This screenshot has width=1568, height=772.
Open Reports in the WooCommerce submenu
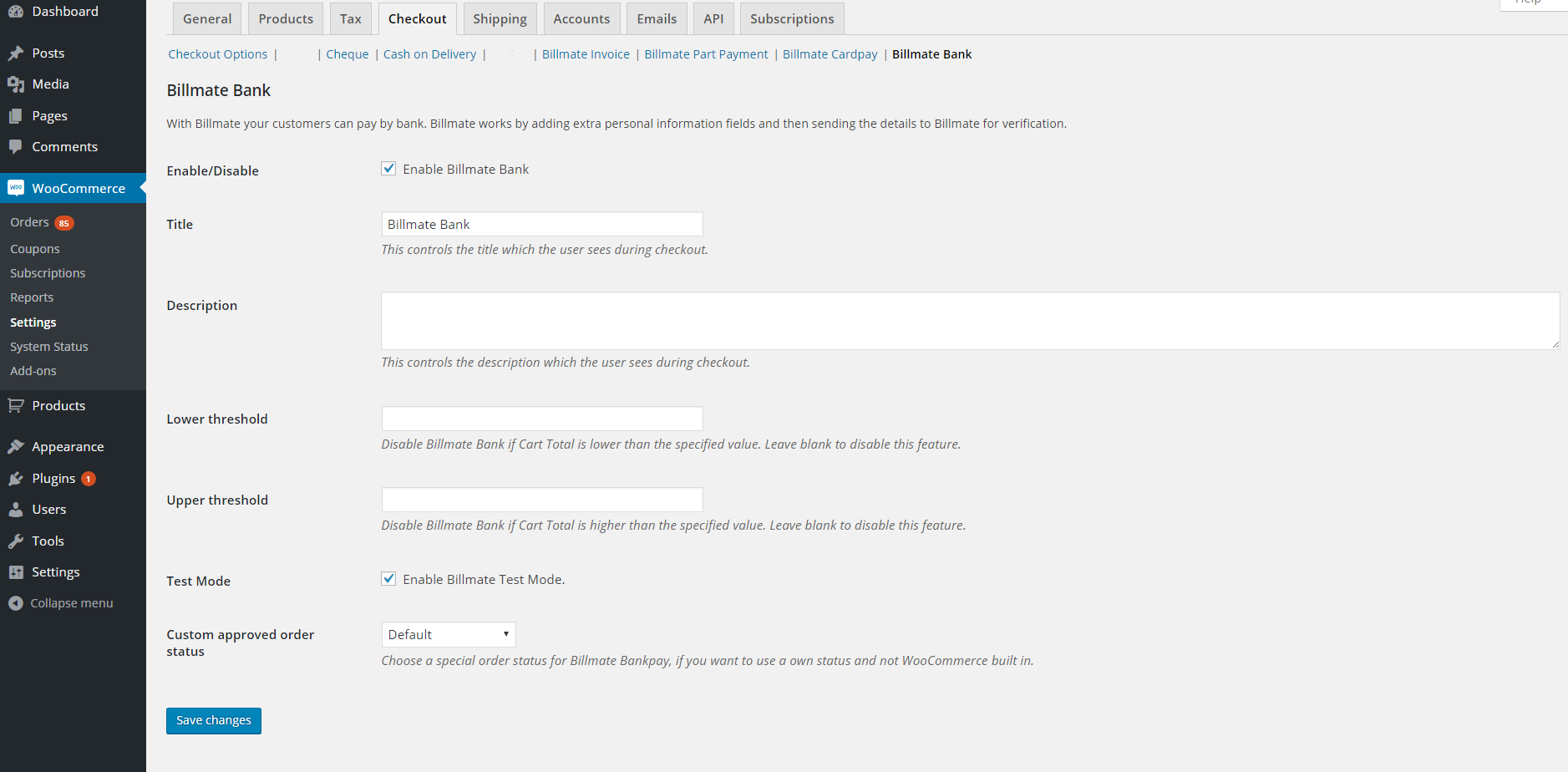[32, 297]
